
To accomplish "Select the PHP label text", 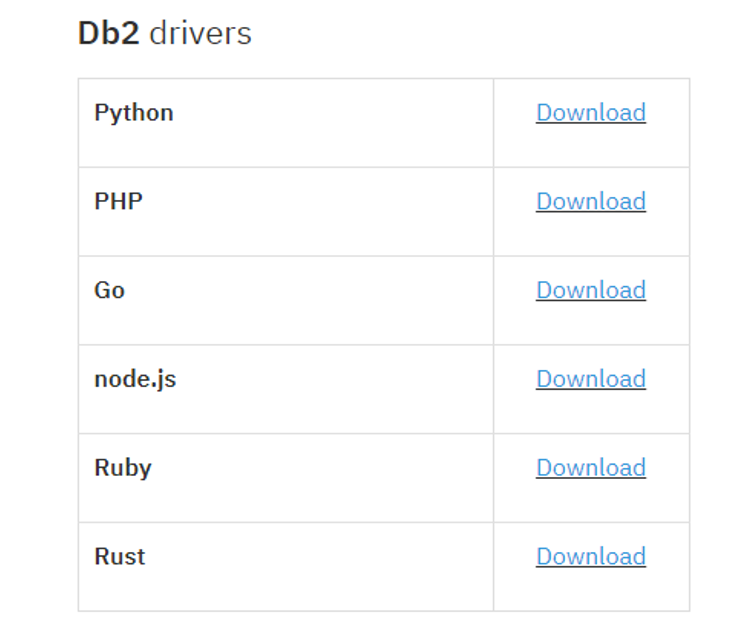I will coord(118,202).
